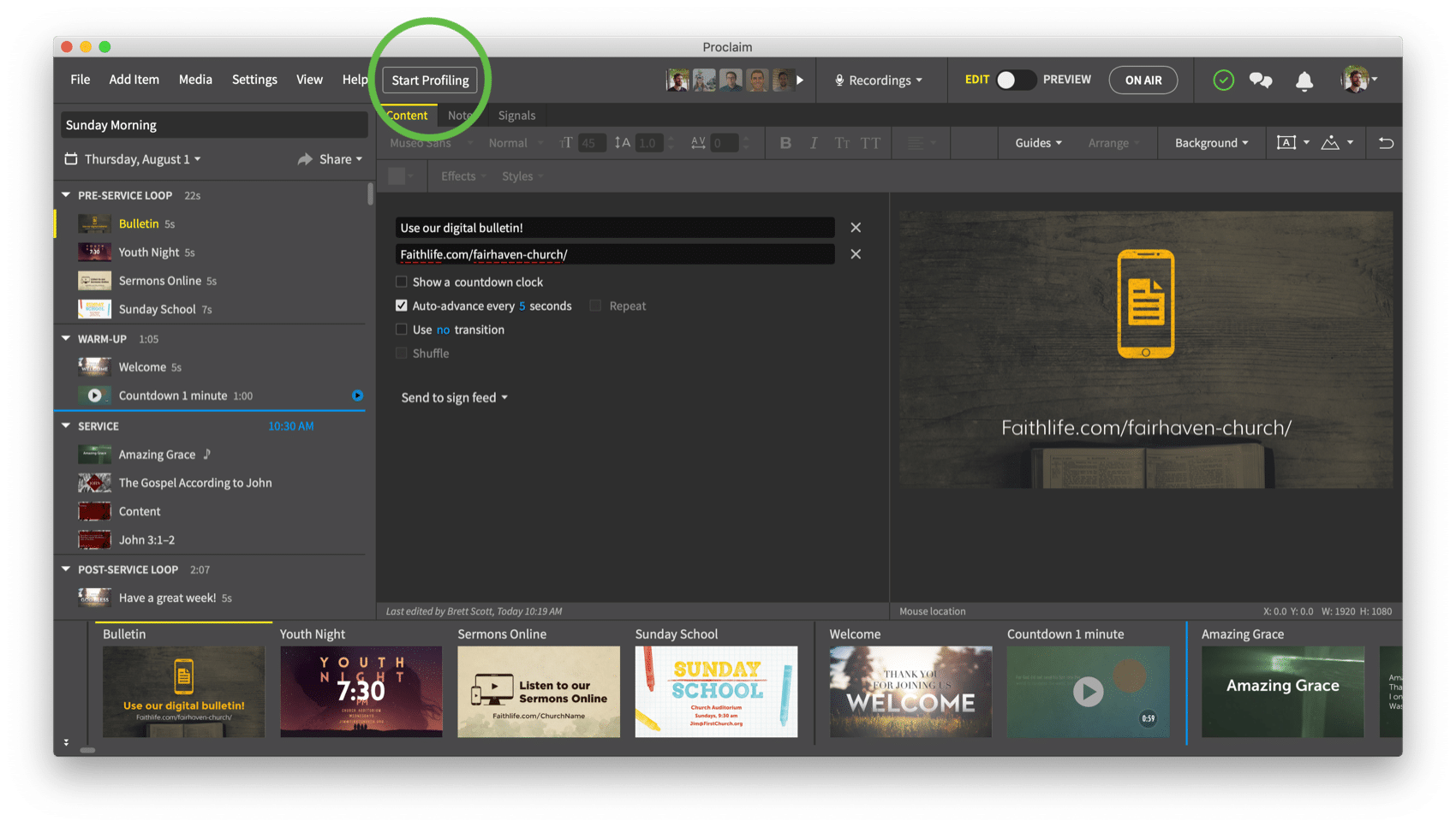The width and height of the screenshot is (1456, 827).
Task: Apply small caps Tt formatting
Action: pos(842,143)
